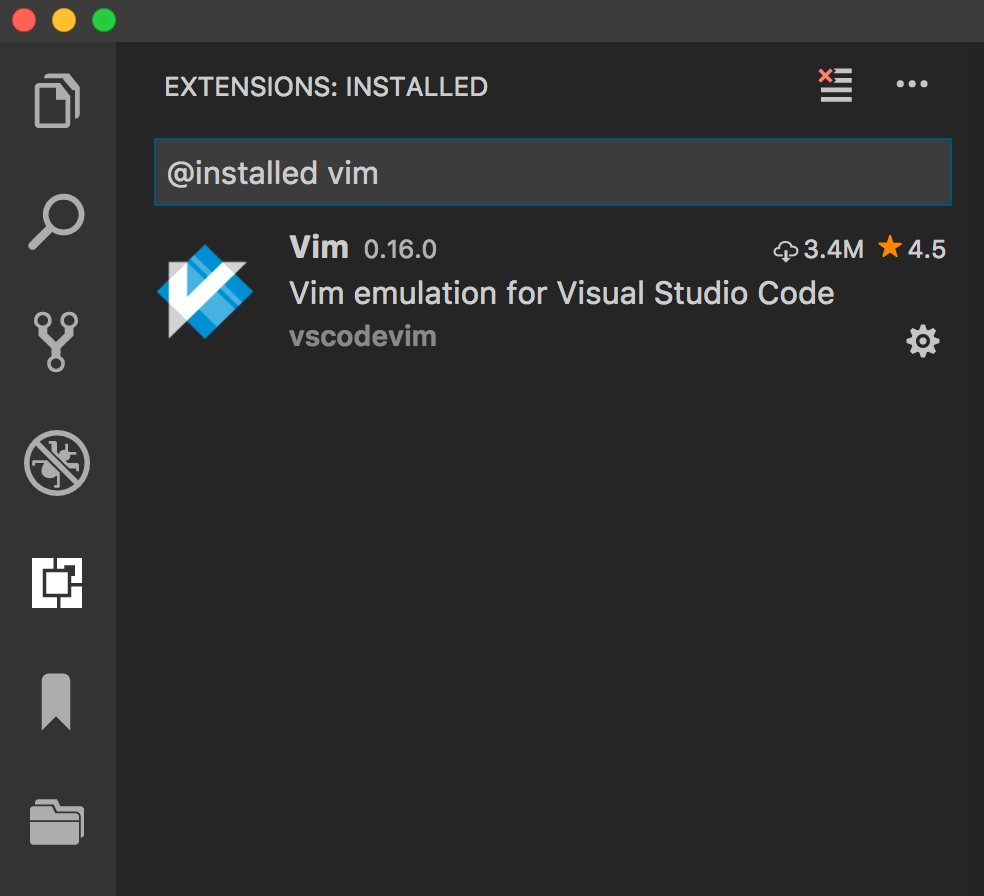
Task: Open the Extensions More Actions menu
Action: (x=912, y=84)
